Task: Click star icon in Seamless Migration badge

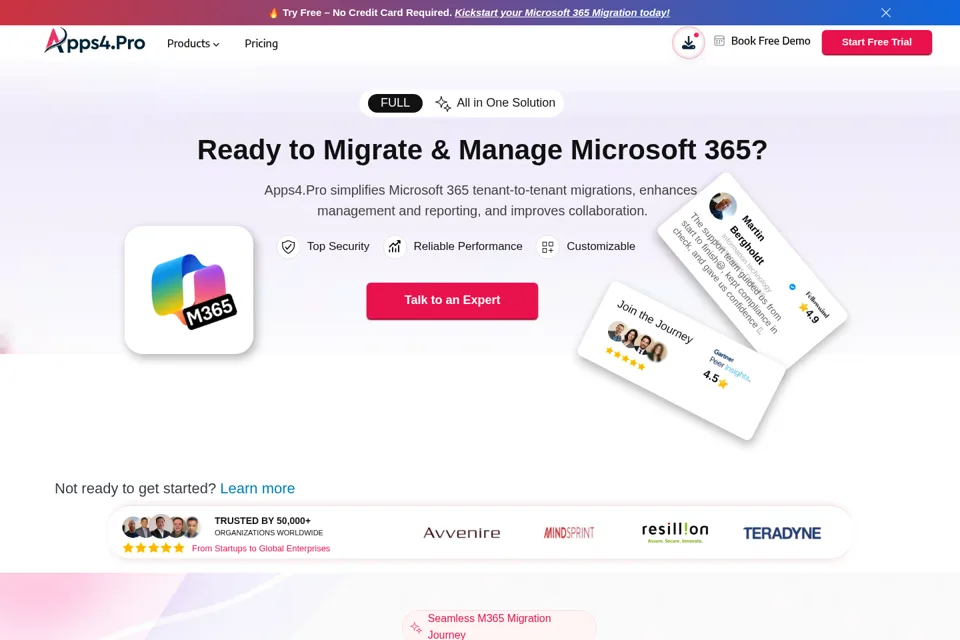Action: click(x=416, y=627)
